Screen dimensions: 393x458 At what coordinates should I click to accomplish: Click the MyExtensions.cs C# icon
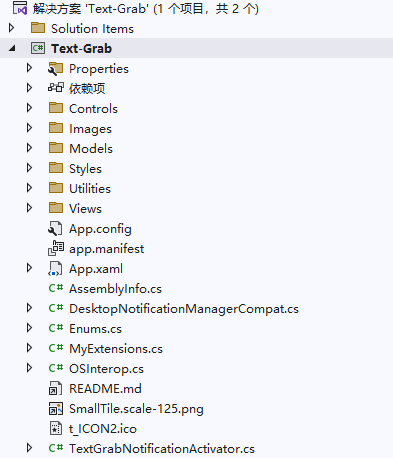tap(56, 348)
